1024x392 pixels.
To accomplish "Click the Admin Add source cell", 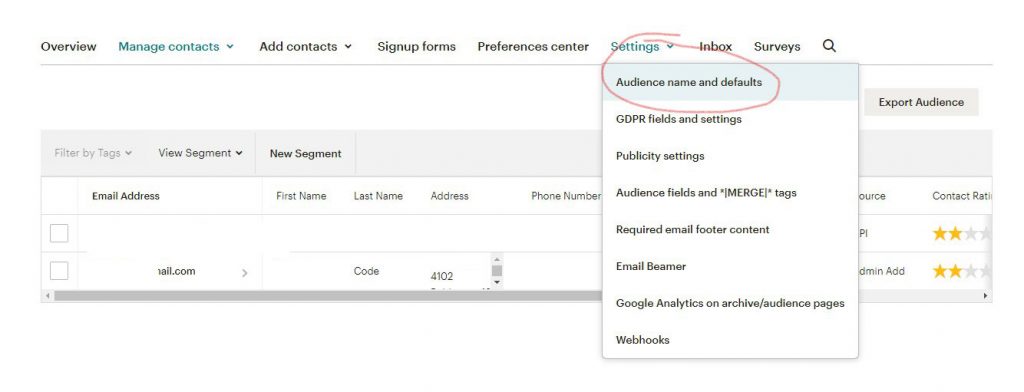I will coord(881,271).
